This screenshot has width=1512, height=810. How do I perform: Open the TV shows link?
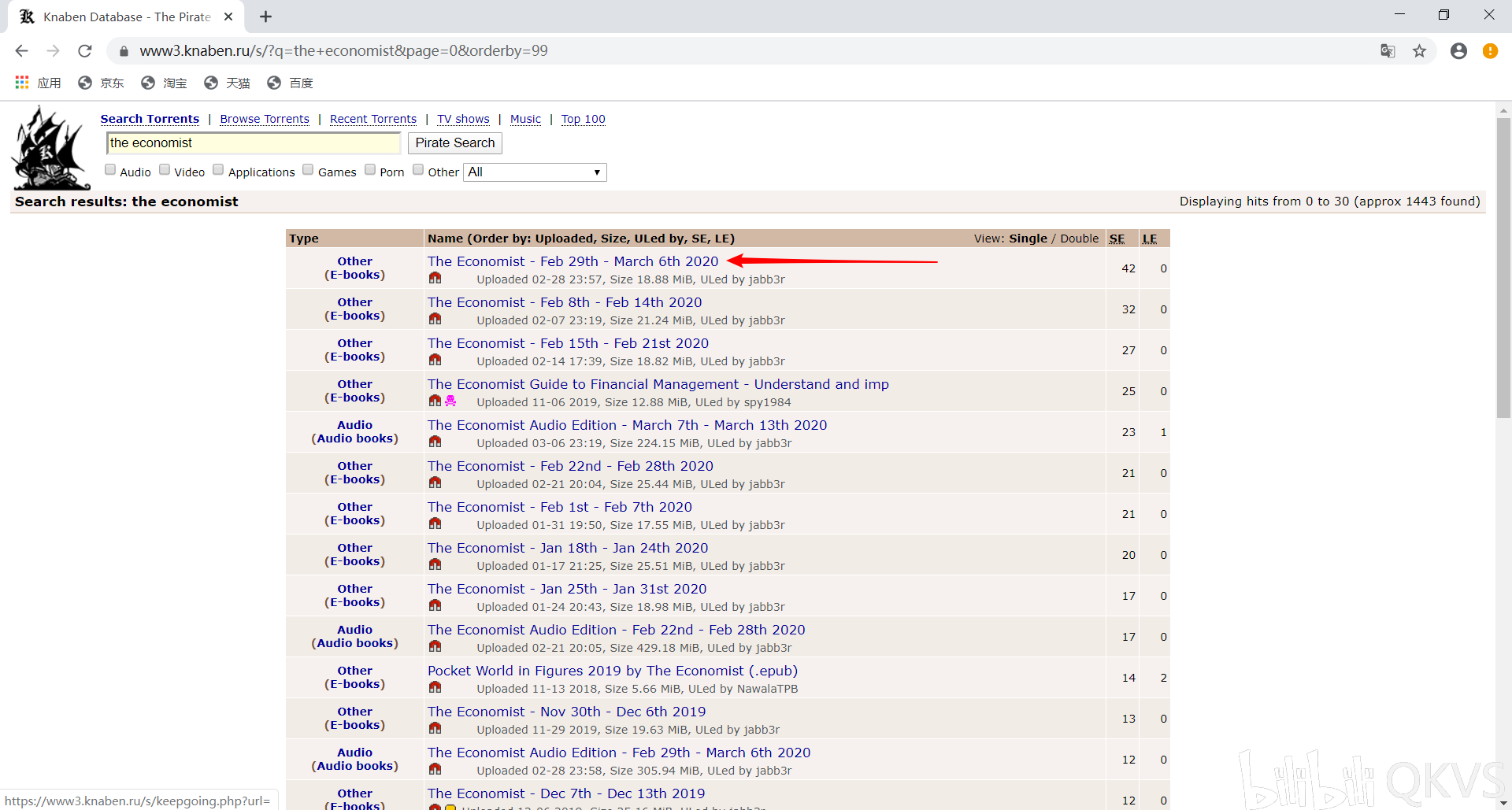click(x=463, y=119)
